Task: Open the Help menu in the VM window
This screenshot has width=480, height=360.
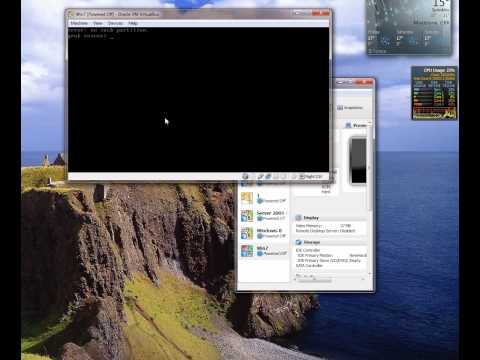Action: click(133, 23)
